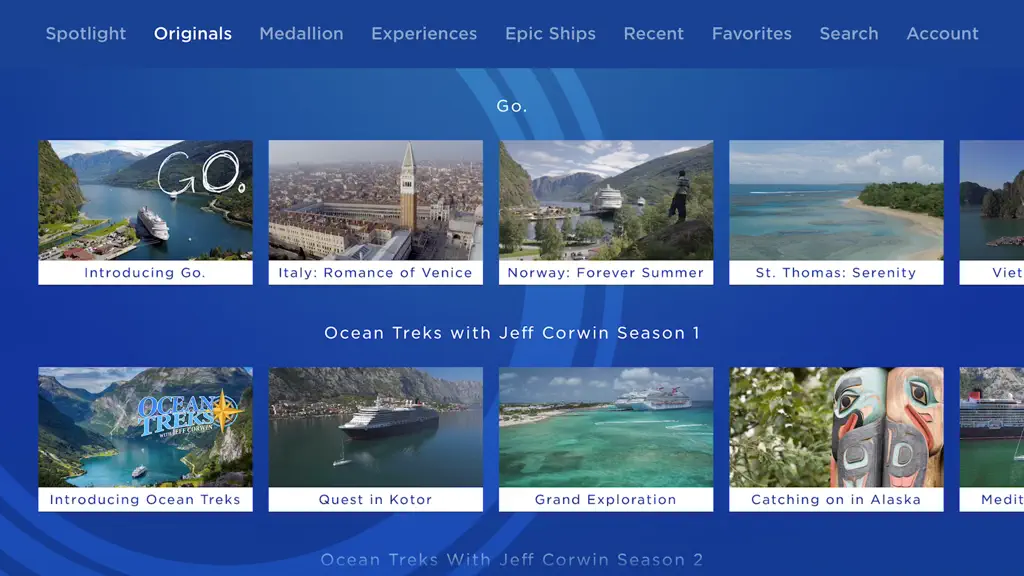The height and width of the screenshot is (576, 1024).
Task: Click the Italy: Romance of Venice caption
Action: (376, 273)
